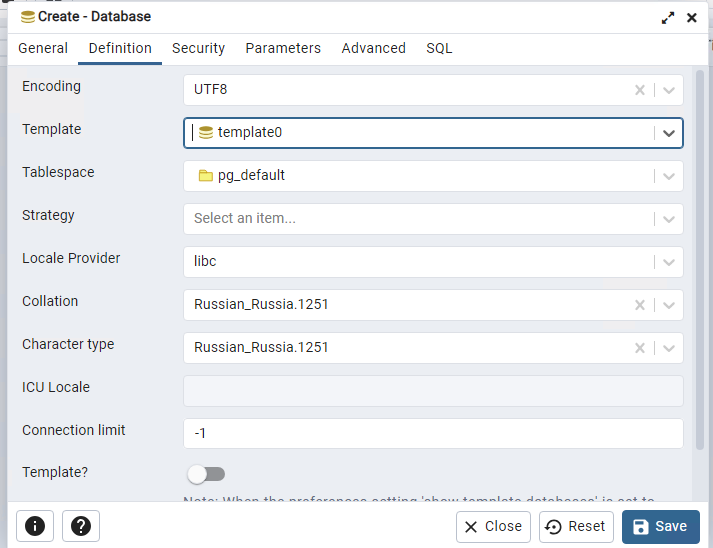713x548 pixels.
Task: Expand the Locale Provider dropdown arrow
Action: coord(668,262)
